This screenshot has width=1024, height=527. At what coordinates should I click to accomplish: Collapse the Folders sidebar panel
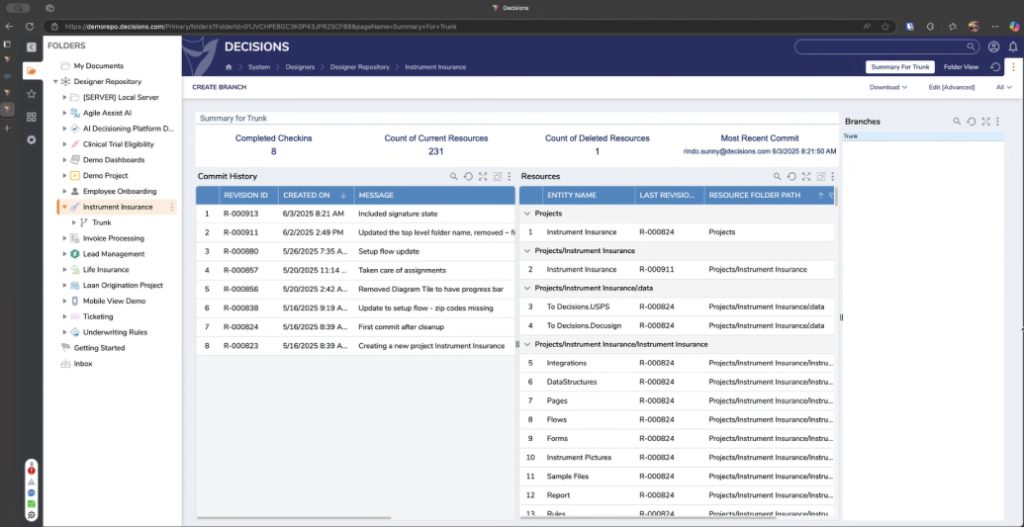[x=31, y=46]
